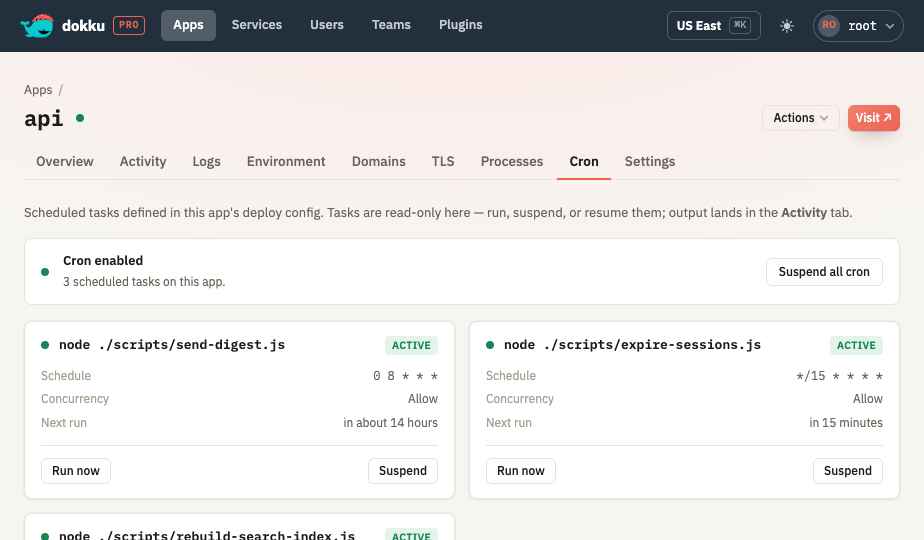The width and height of the screenshot is (924, 540).
Task: Switch to the TLS tab
Action: tap(443, 162)
